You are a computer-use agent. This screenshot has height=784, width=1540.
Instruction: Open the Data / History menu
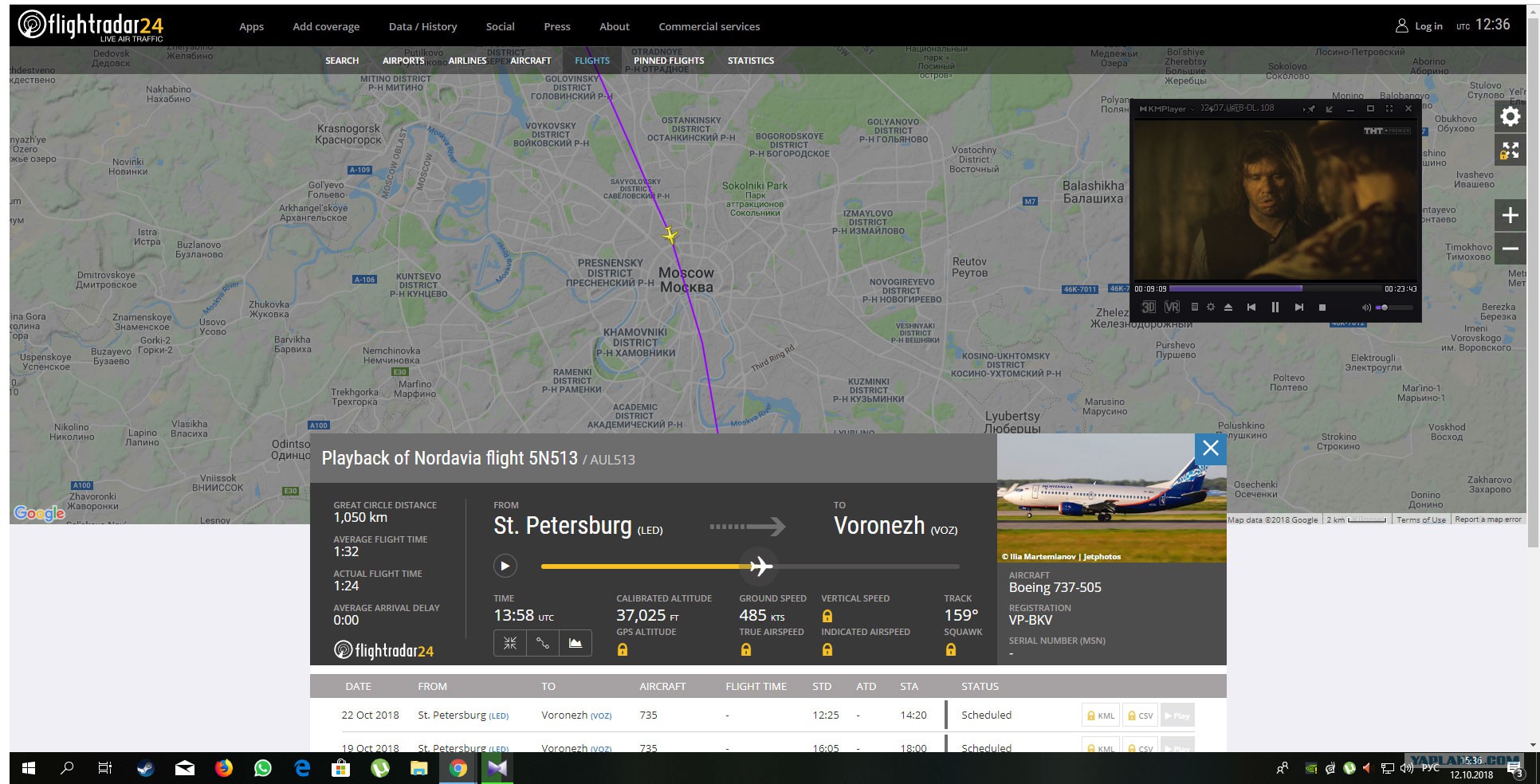(x=422, y=26)
